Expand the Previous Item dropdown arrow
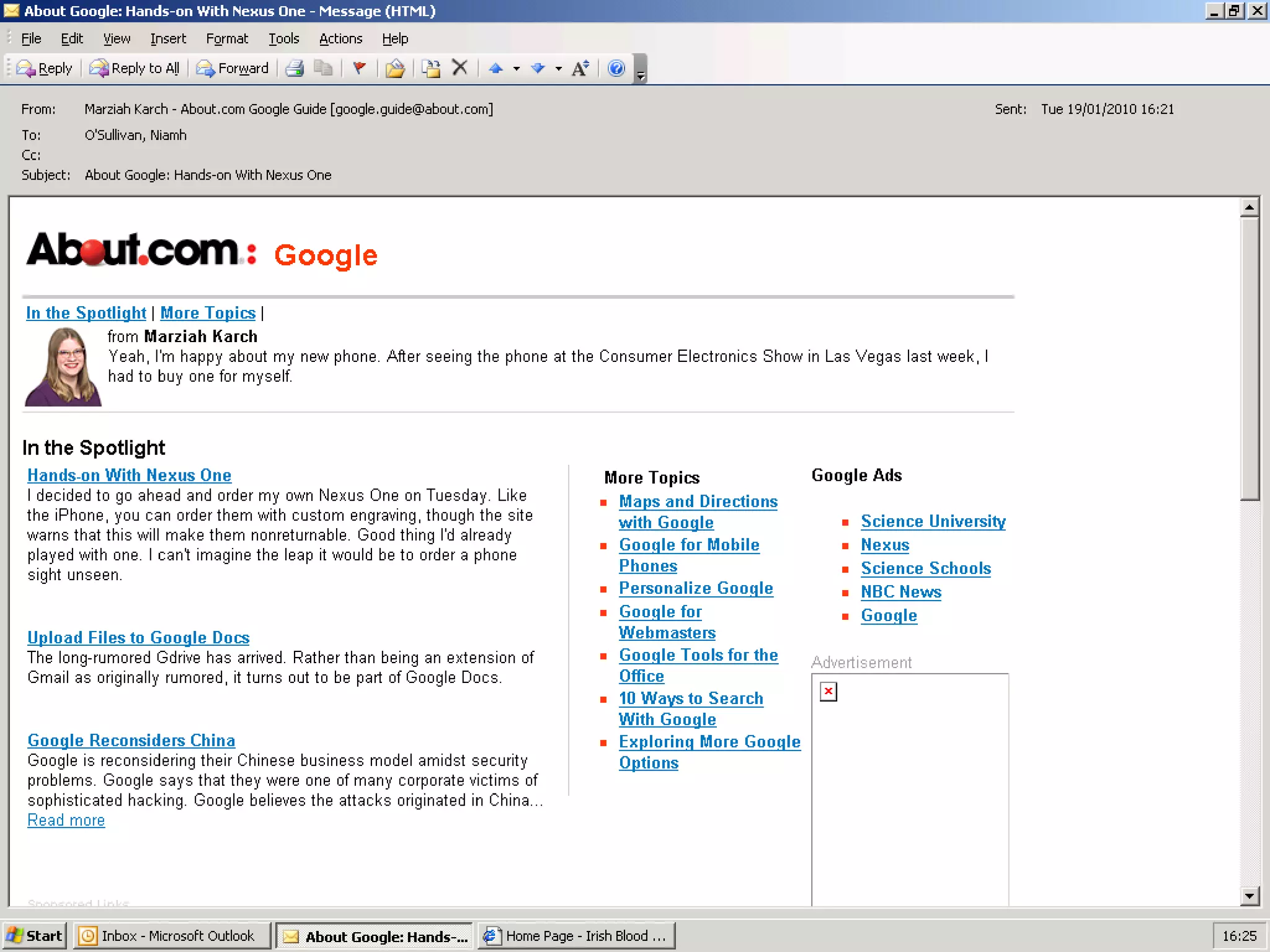Viewport: 1270px width, 952px height. 516,69
